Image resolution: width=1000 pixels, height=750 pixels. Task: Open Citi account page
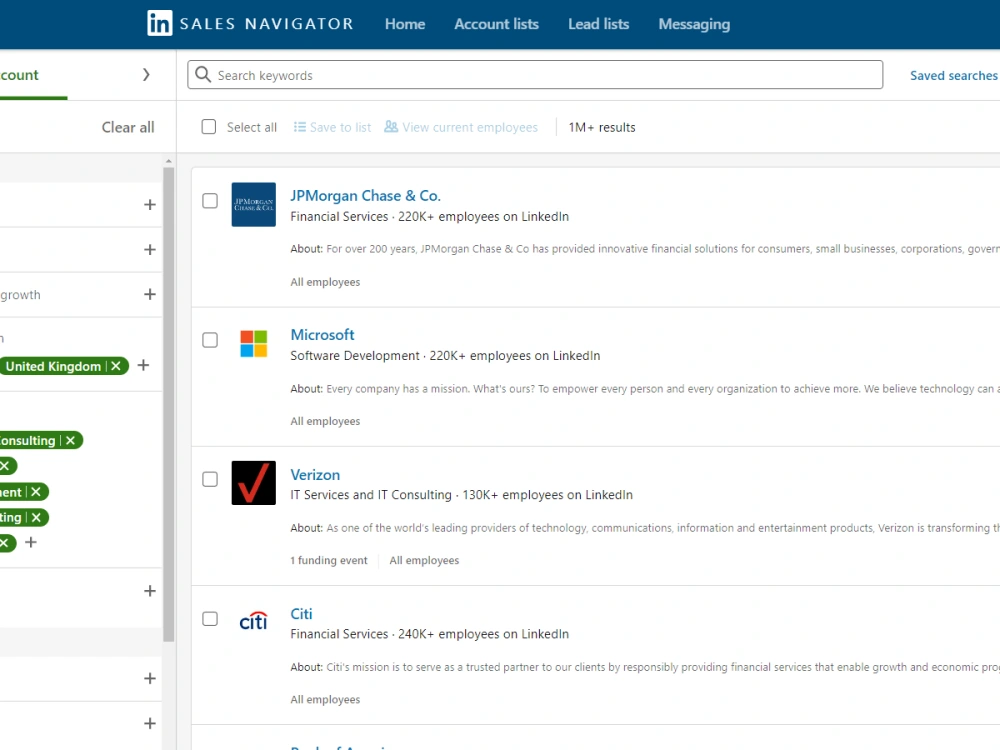pyautogui.click(x=301, y=614)
